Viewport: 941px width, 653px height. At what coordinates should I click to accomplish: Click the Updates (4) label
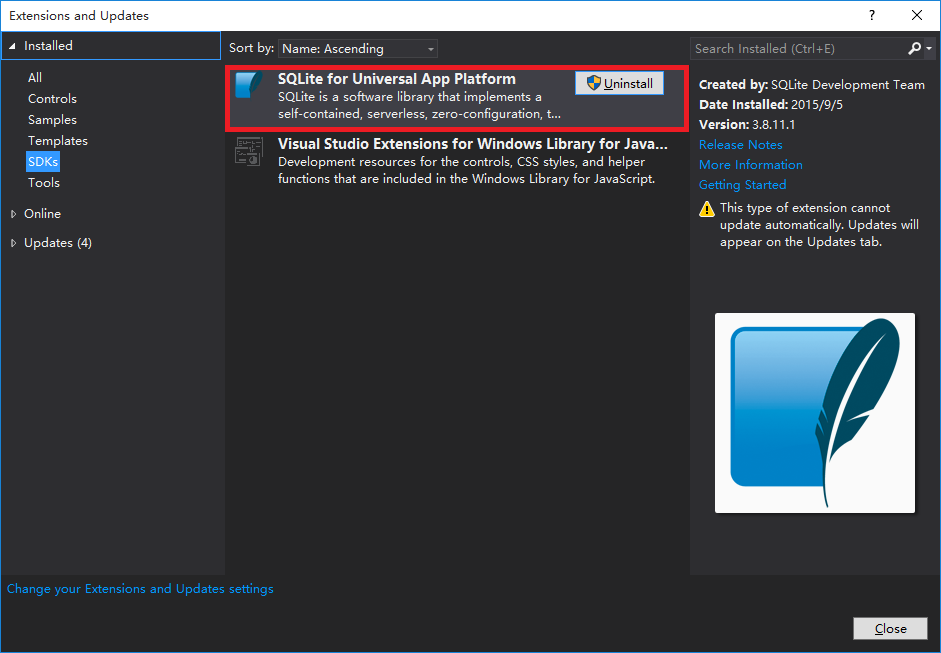[58, 243]
